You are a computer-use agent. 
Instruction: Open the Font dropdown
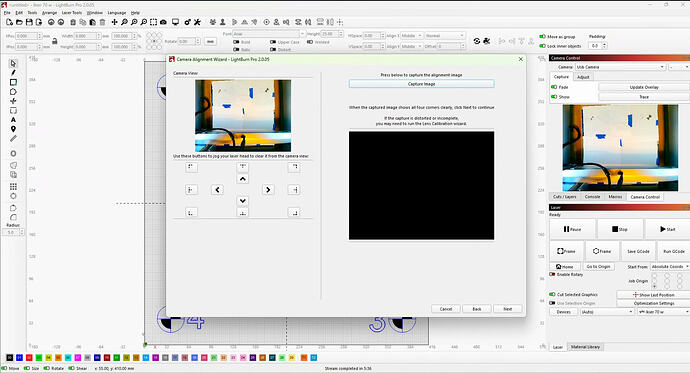[268, 34]
